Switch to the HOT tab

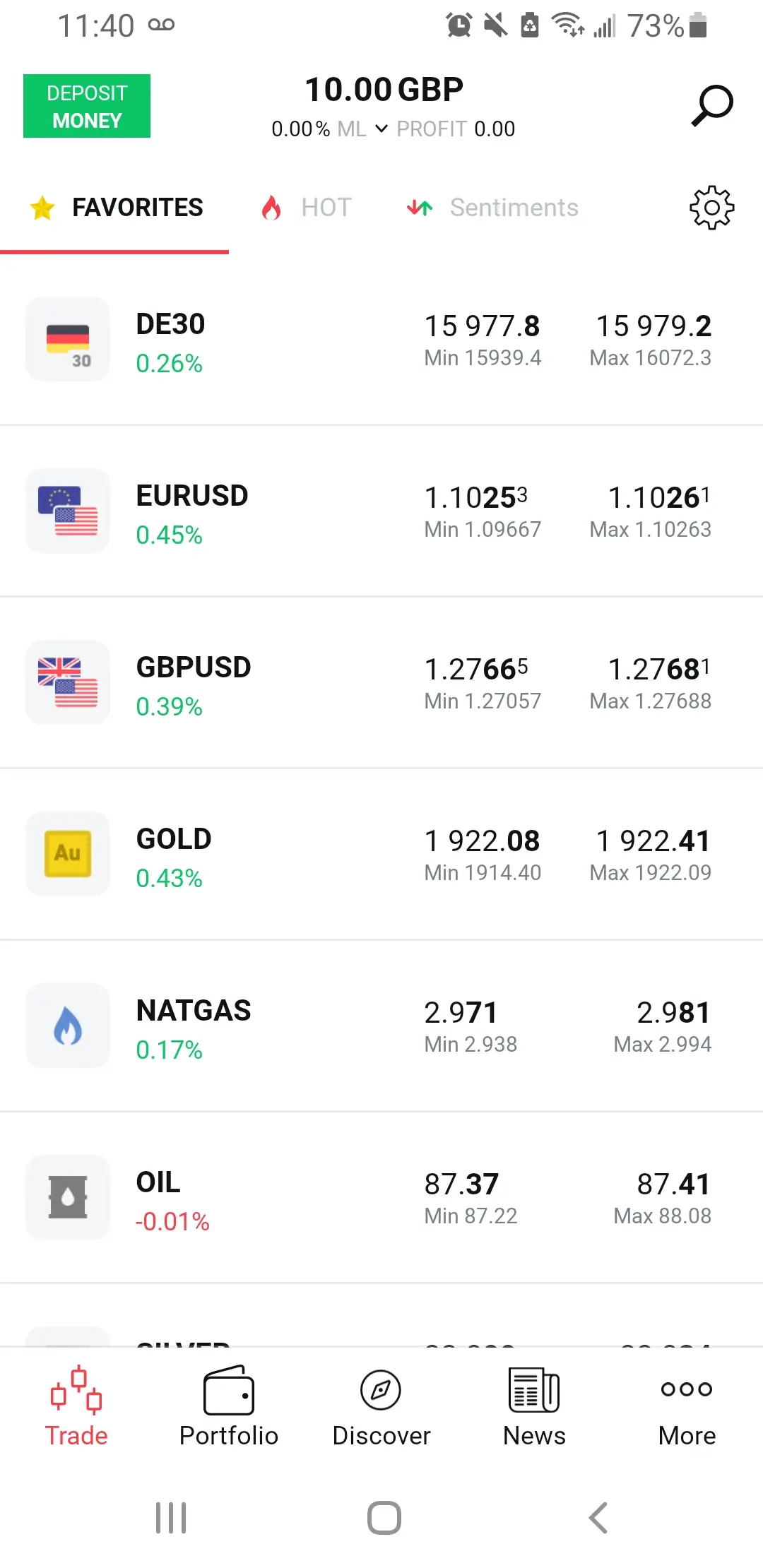tap(307, 208)
